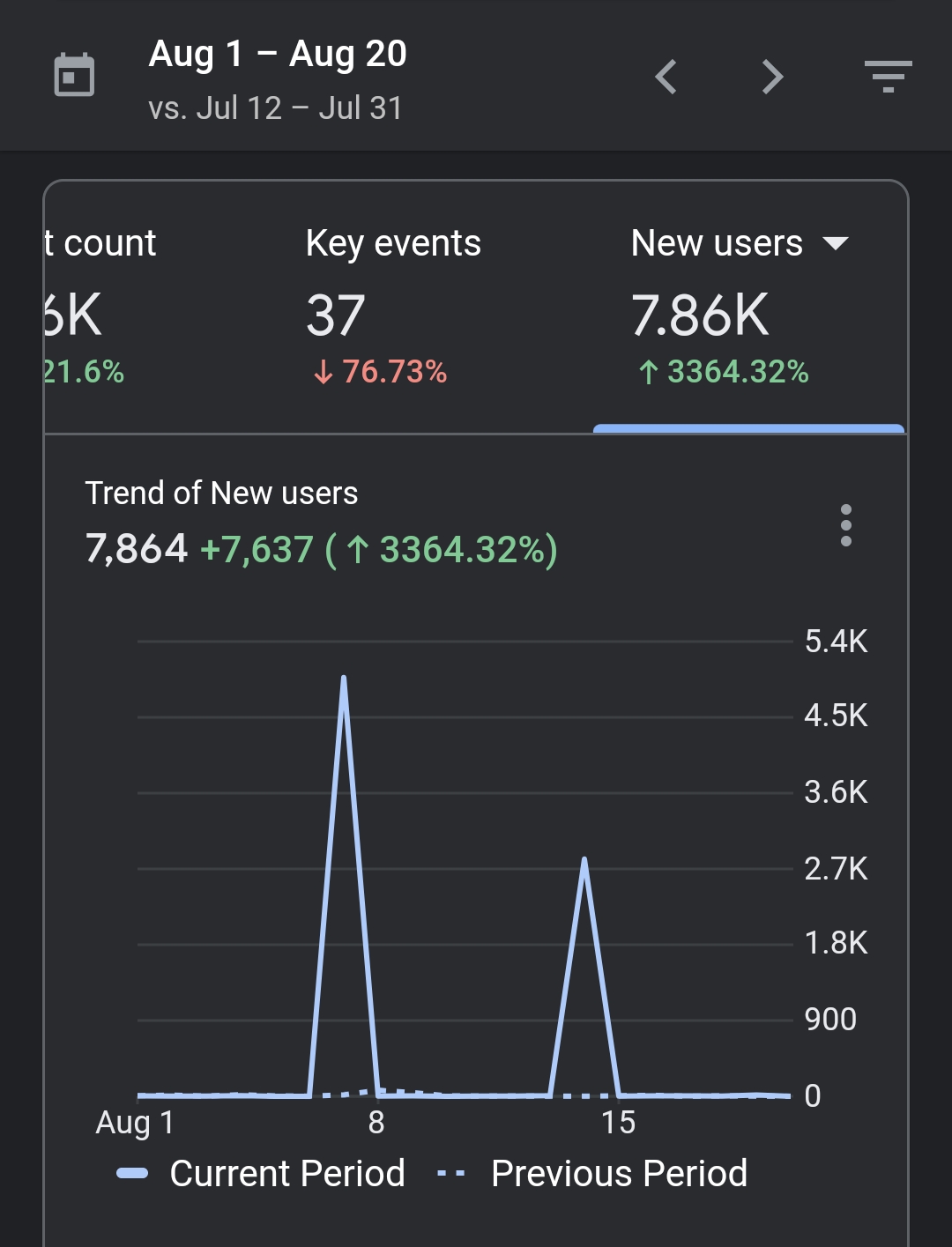Tap the Aug 1 – Aug 20 date range

click(278, 54)
